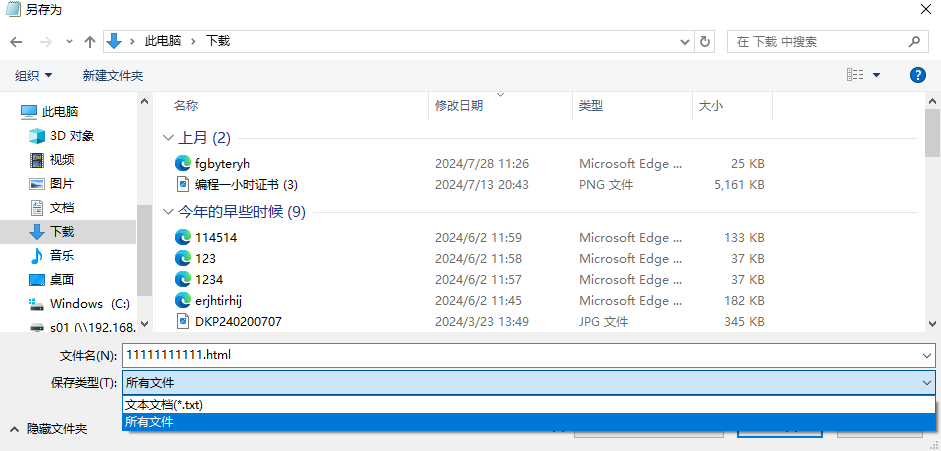Screen dimensions: 941x451
Task: Go up one folder level
Action: [x=90, y=42]
